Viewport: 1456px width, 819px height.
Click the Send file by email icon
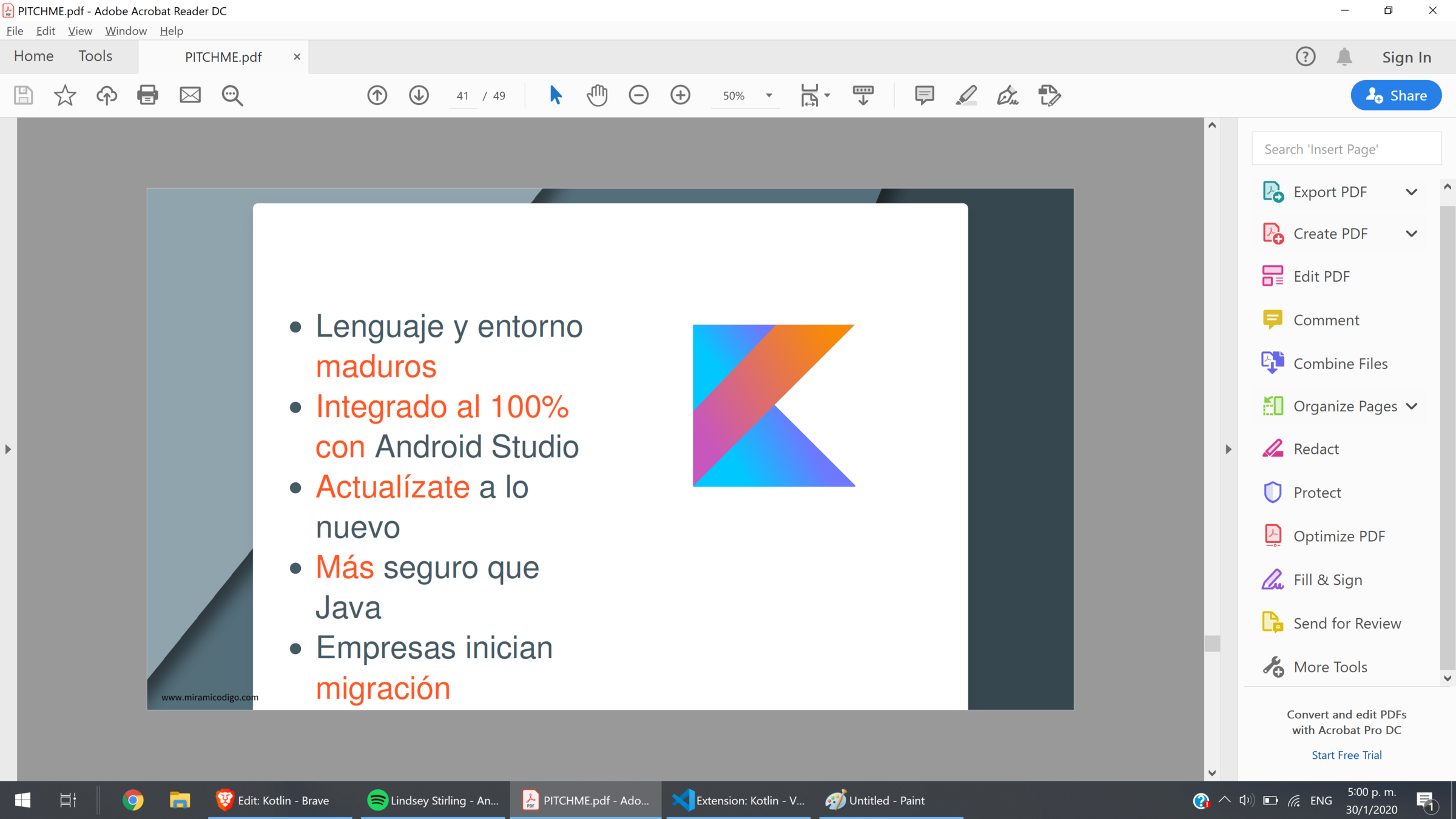click(190, 95)
